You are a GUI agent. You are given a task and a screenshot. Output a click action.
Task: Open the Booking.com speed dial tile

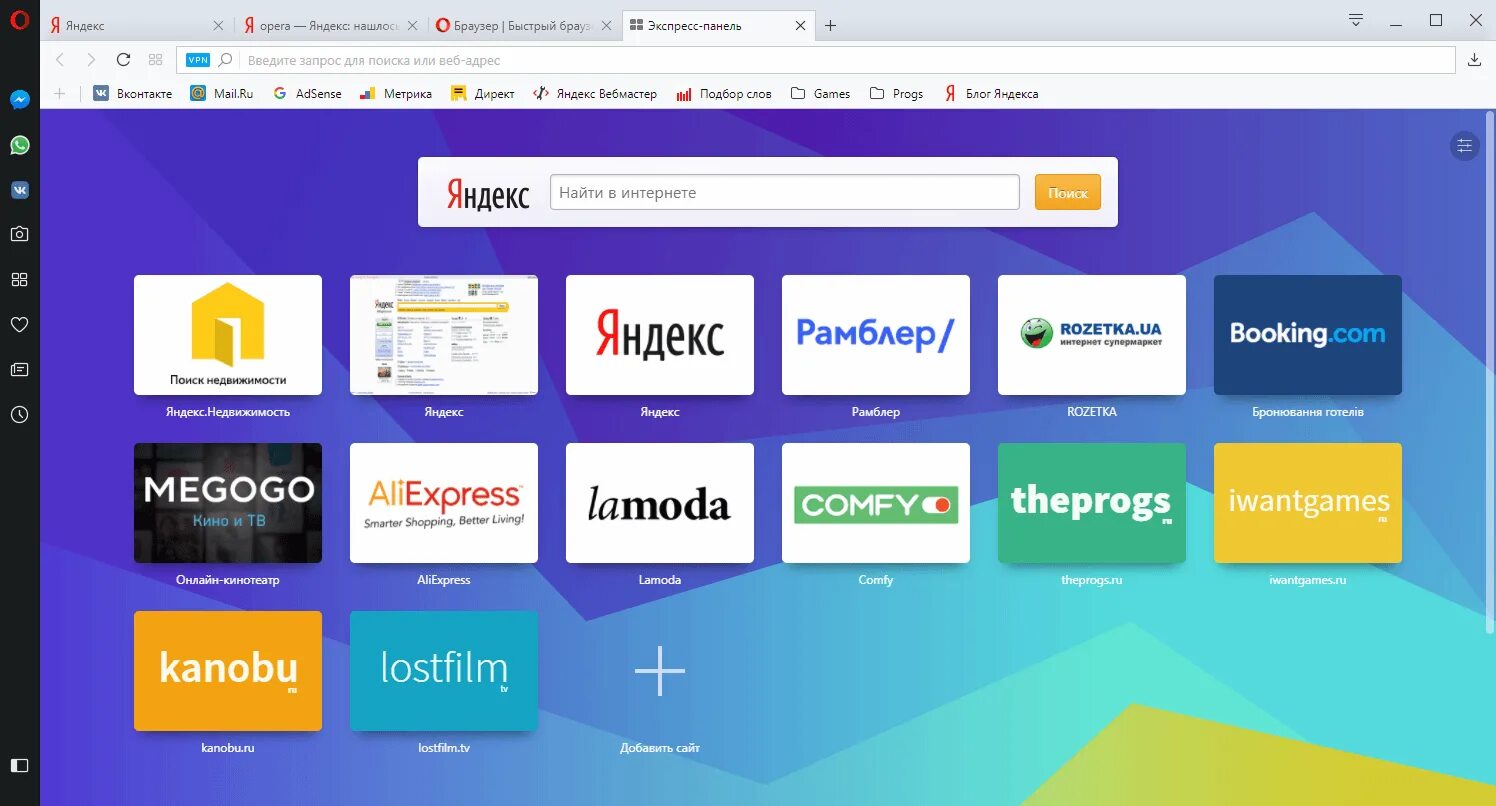[x=1308, y=335]
